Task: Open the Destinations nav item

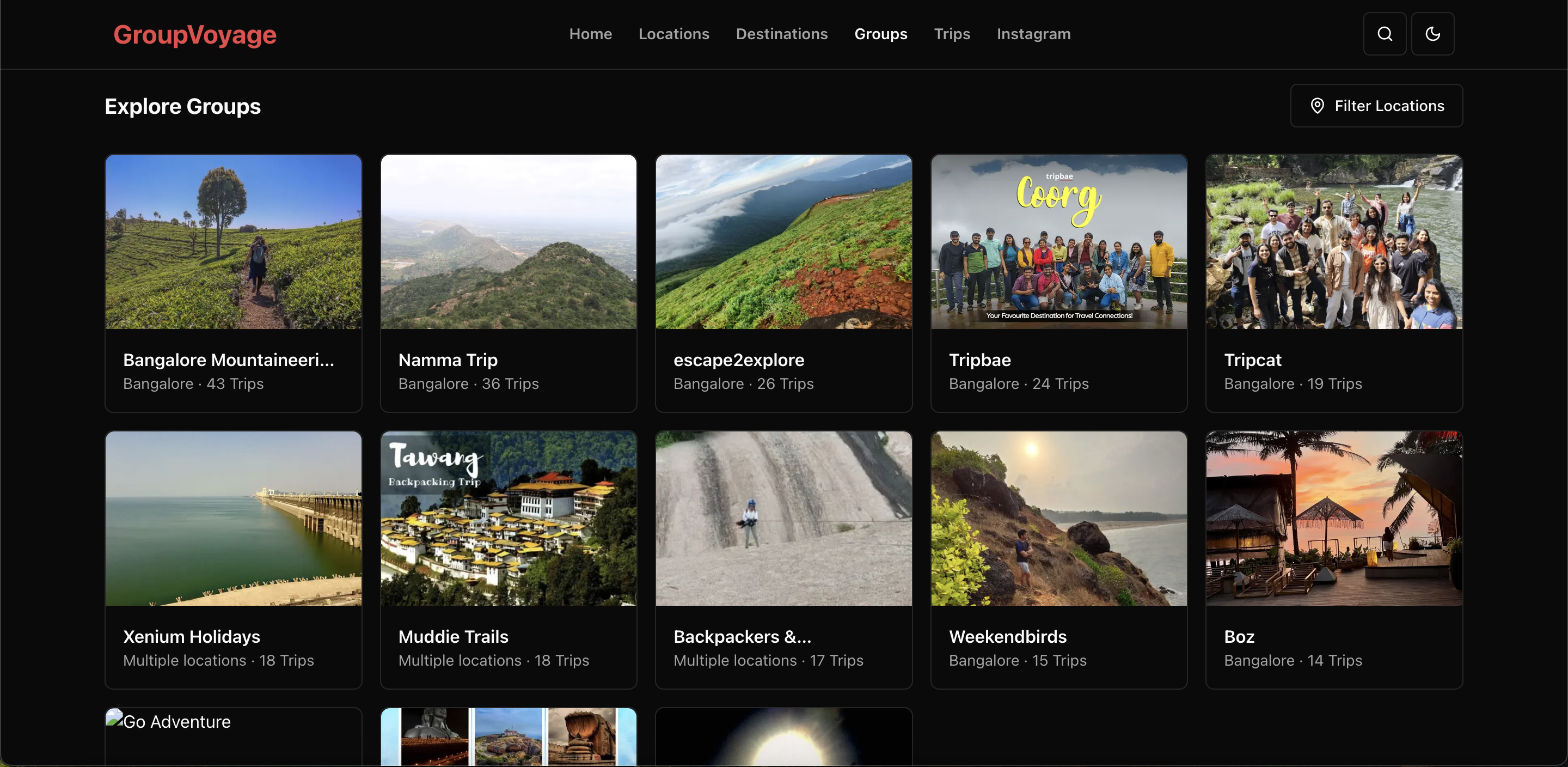Action: tap(782, 34)
